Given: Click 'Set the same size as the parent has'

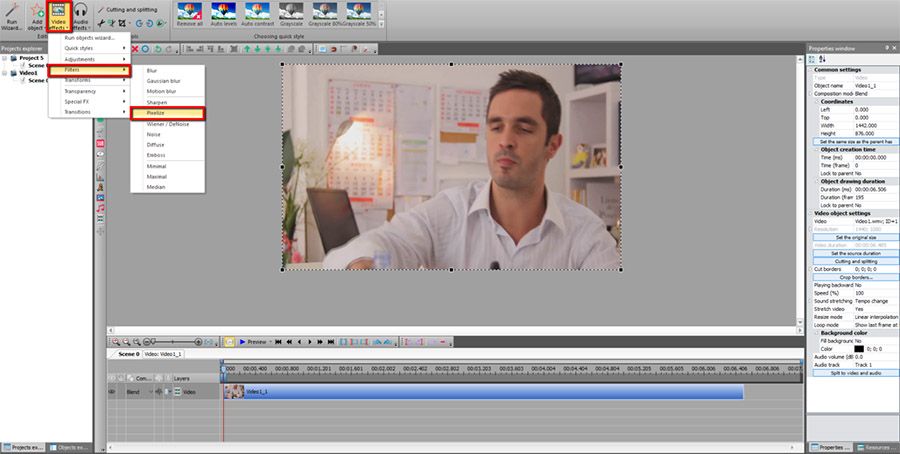Looking at the screenshot, I should pos(856,141).
